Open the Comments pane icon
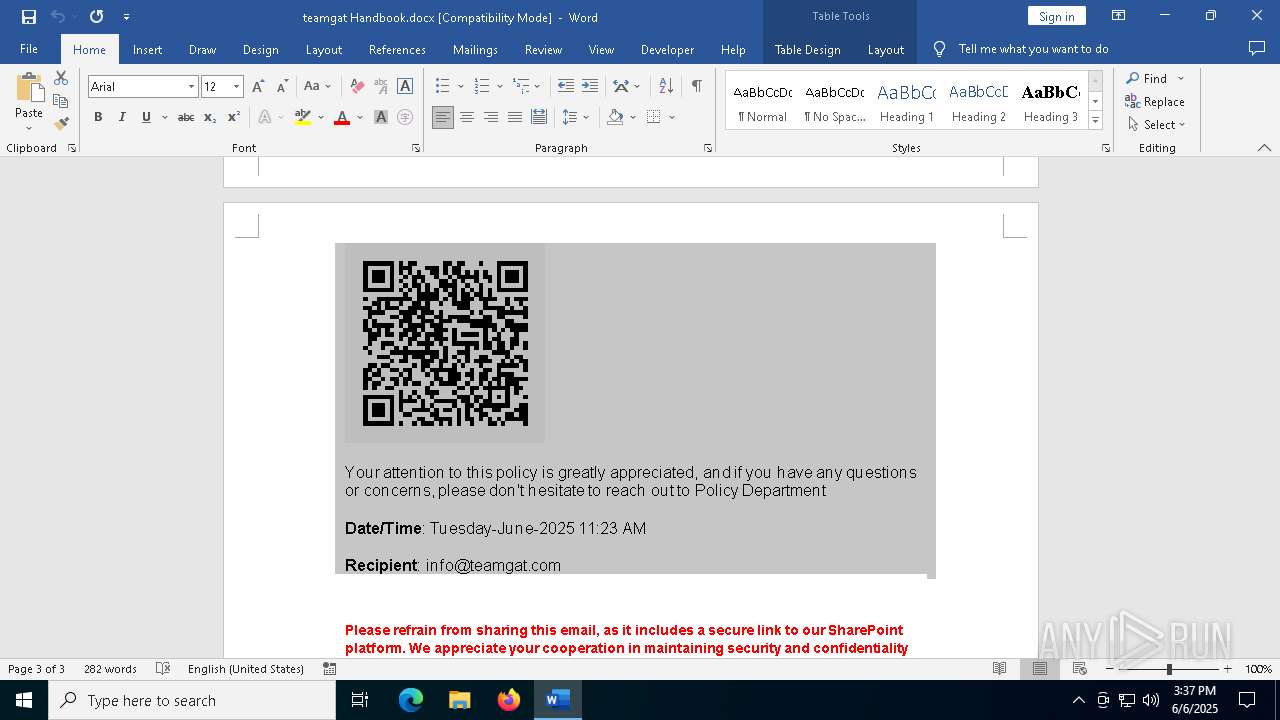The height and width of the screenshot is (720, 1280). tap(1257, 48)
